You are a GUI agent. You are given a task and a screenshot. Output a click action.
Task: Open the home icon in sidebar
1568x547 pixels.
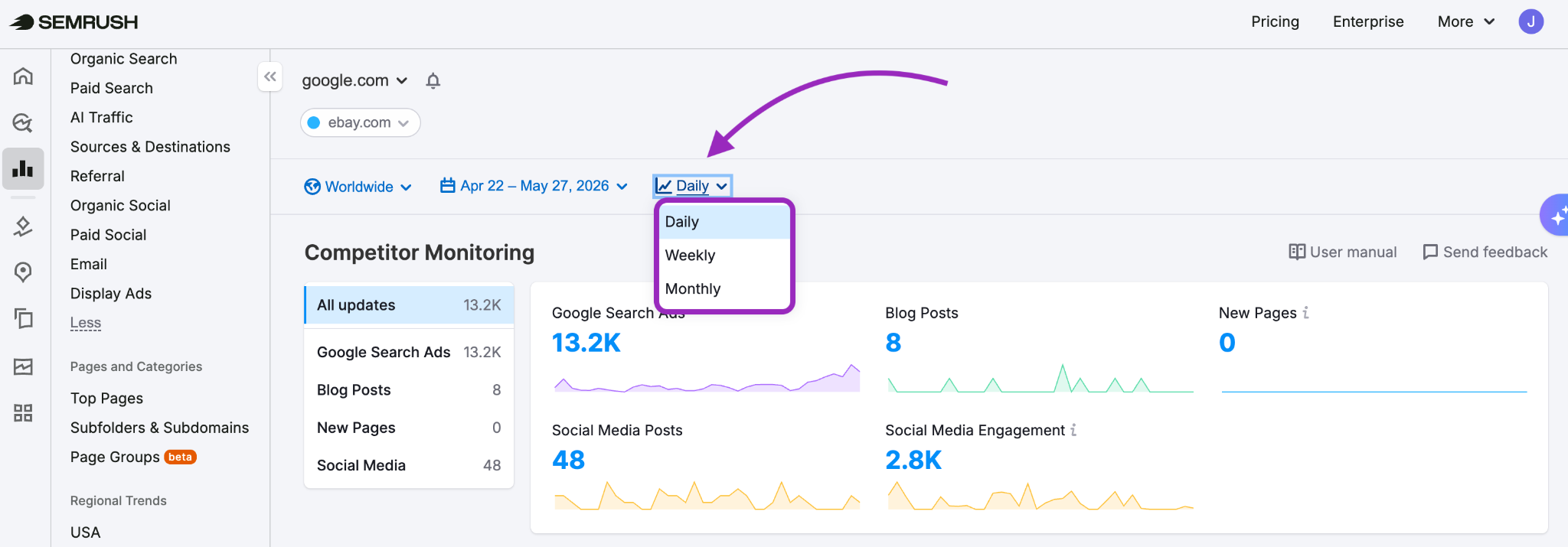23,76
